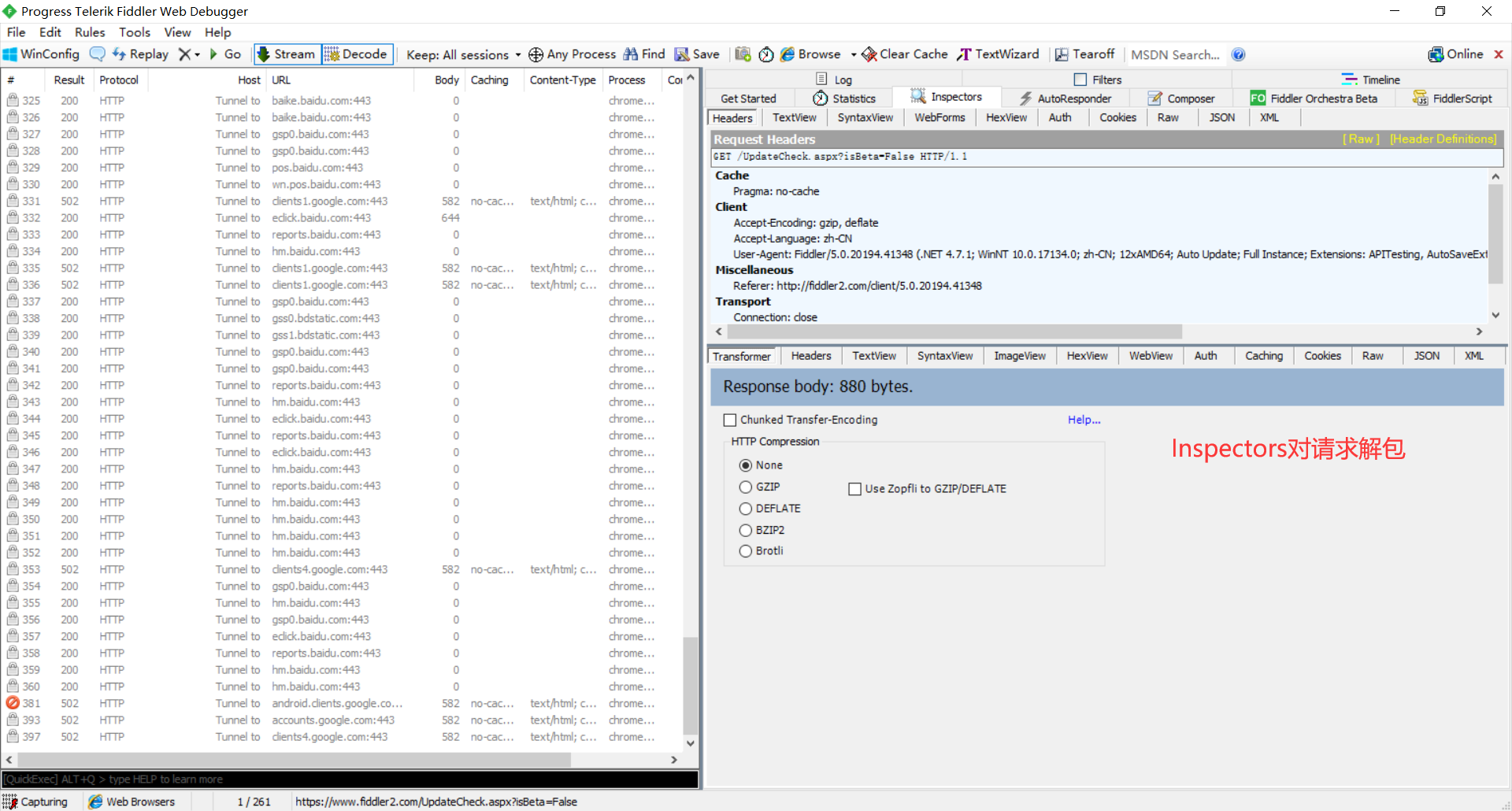Image resolution: width=1512 pixels, height=811 pixels.
Task: Toggle Stream mode
Action: coord(287,54)
